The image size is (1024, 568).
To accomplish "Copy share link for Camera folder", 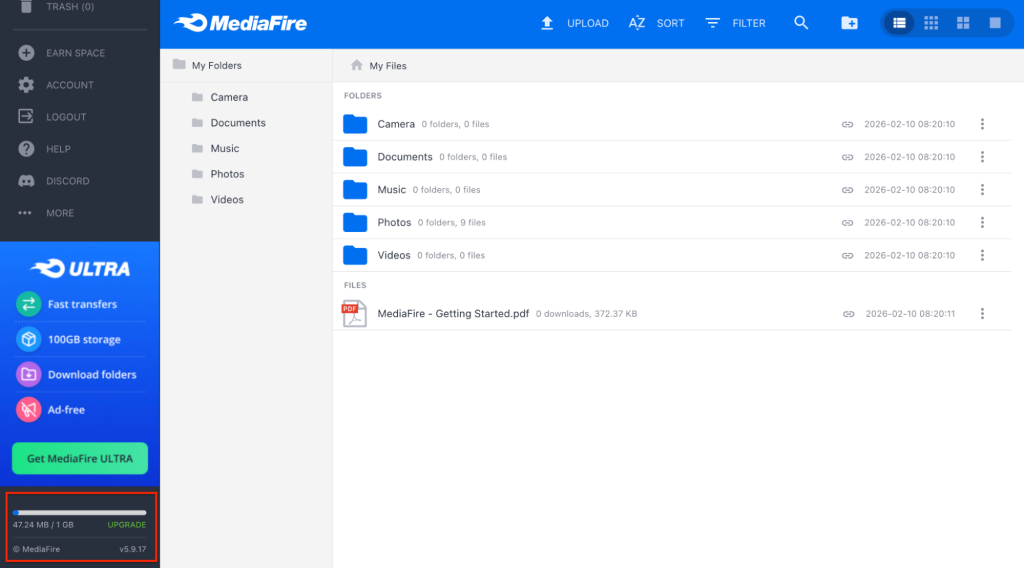I will tap(847, 125).
